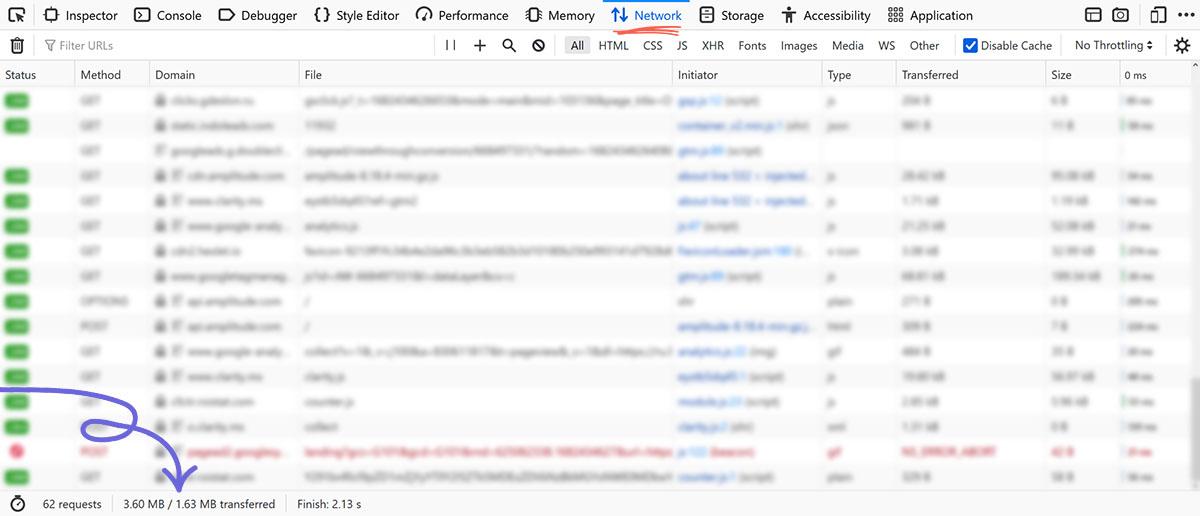Sort by Status column header
1200x516 pixels.
[x=38, y=75]
